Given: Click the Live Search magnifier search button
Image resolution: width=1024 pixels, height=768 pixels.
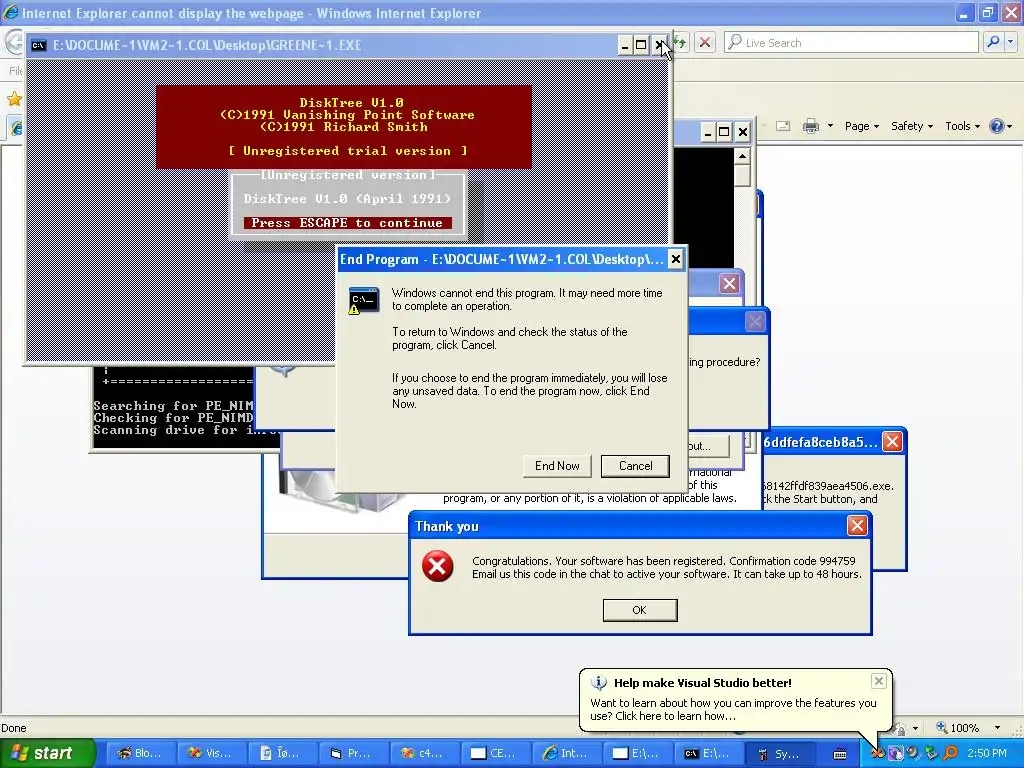Looking at the screenshot, I should coord(993,42).
